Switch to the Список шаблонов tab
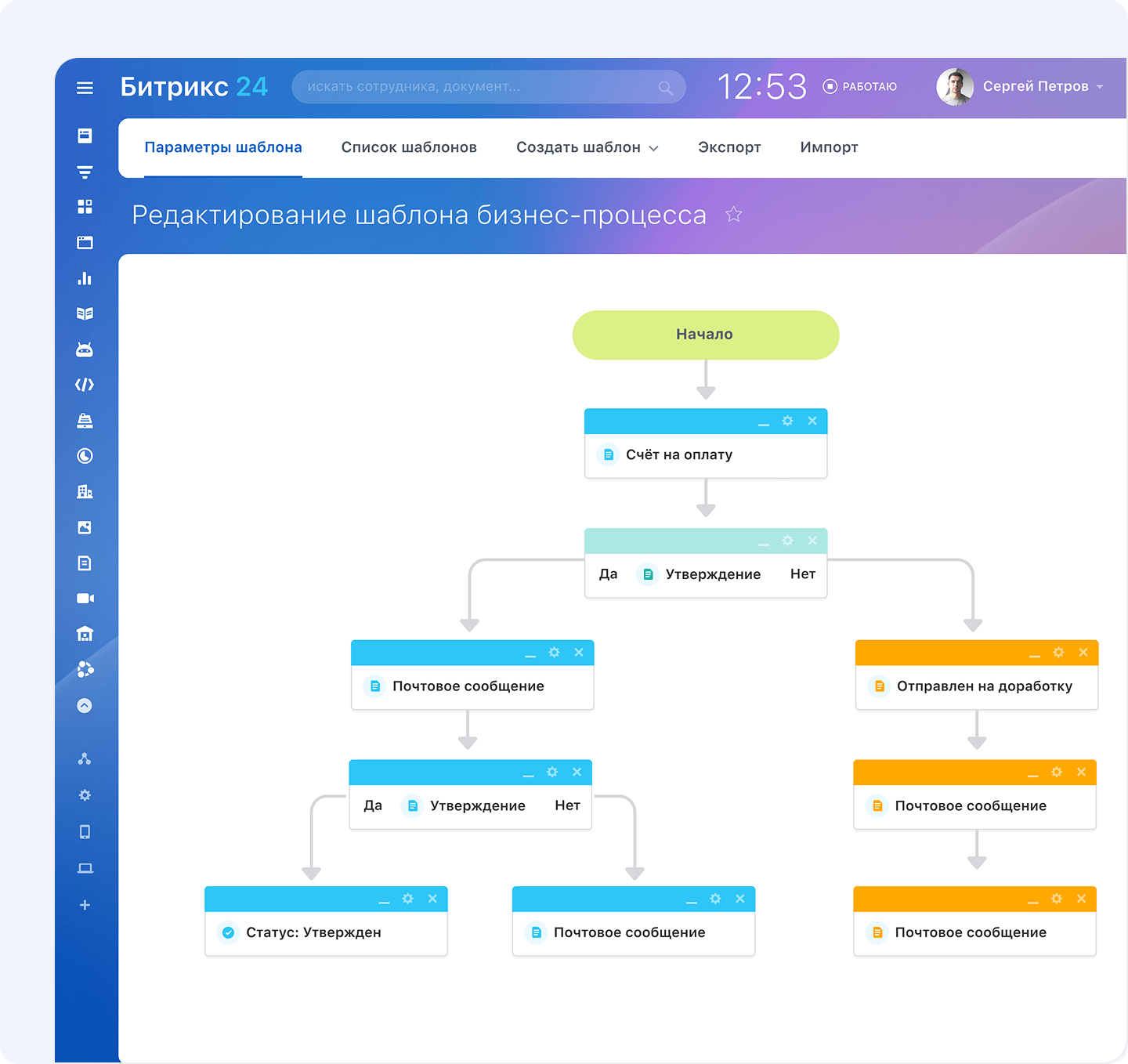This screenshot has width=1128, height=1064. click(409, 148)
